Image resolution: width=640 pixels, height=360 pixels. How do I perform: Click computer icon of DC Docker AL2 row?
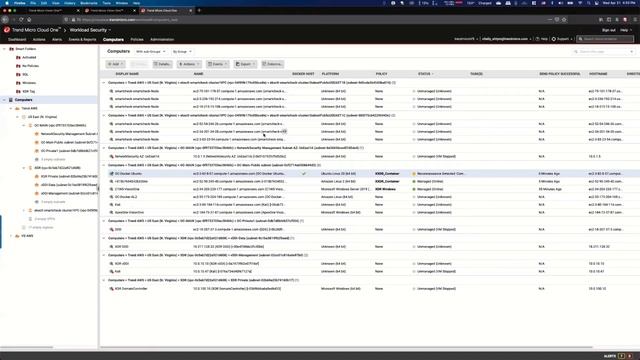coord(111,197)
